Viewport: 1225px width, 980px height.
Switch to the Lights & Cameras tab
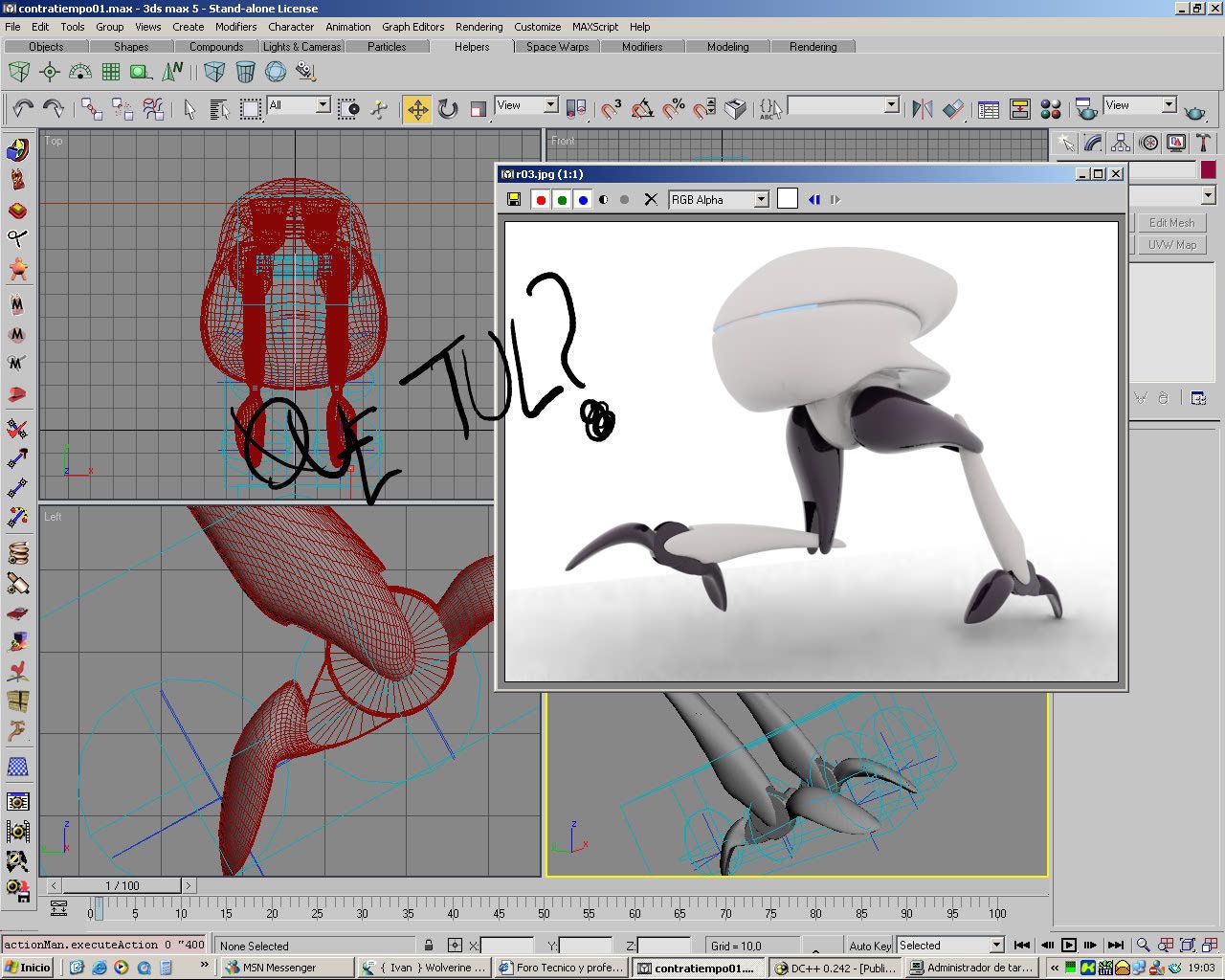pyautogui.click(x=301, y=46)
